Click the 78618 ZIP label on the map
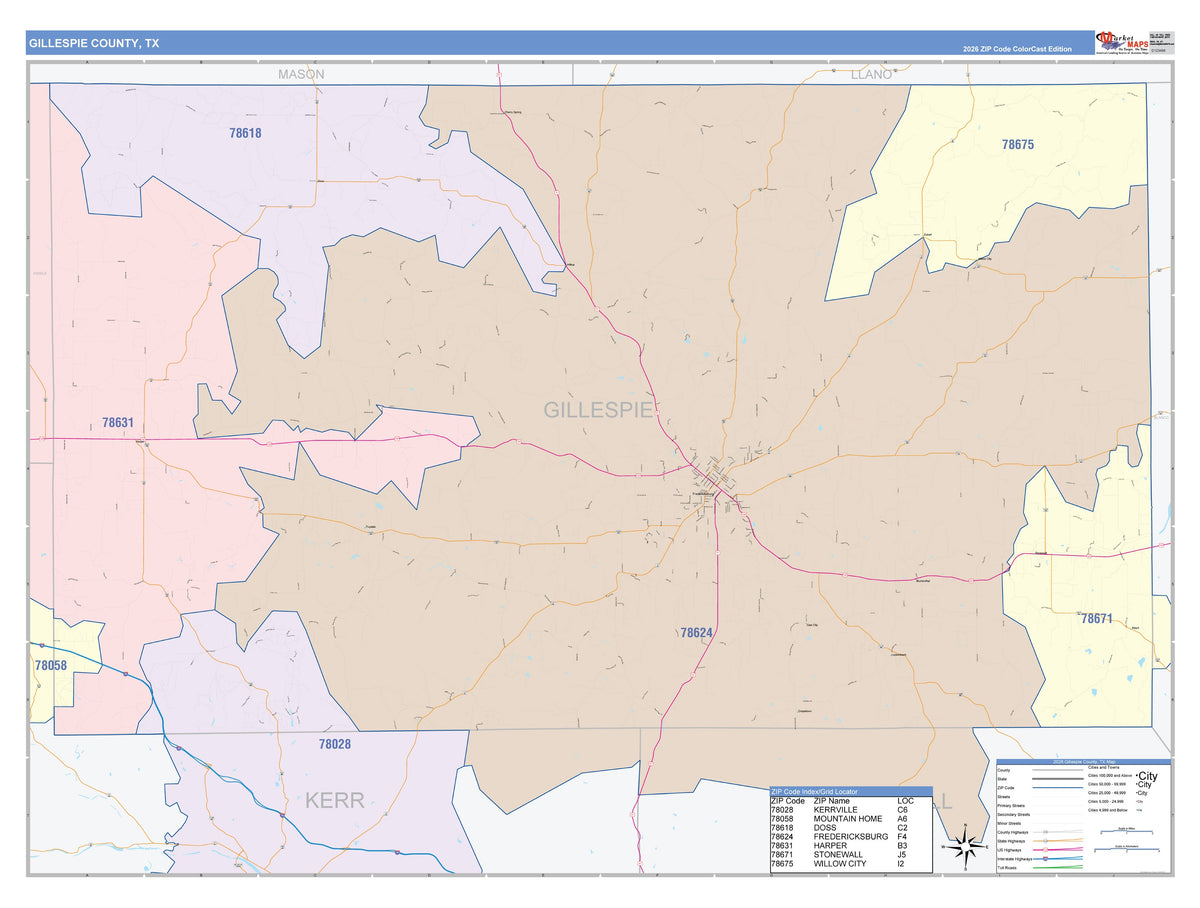This screenshot has width=1200, height=908. 245,132
